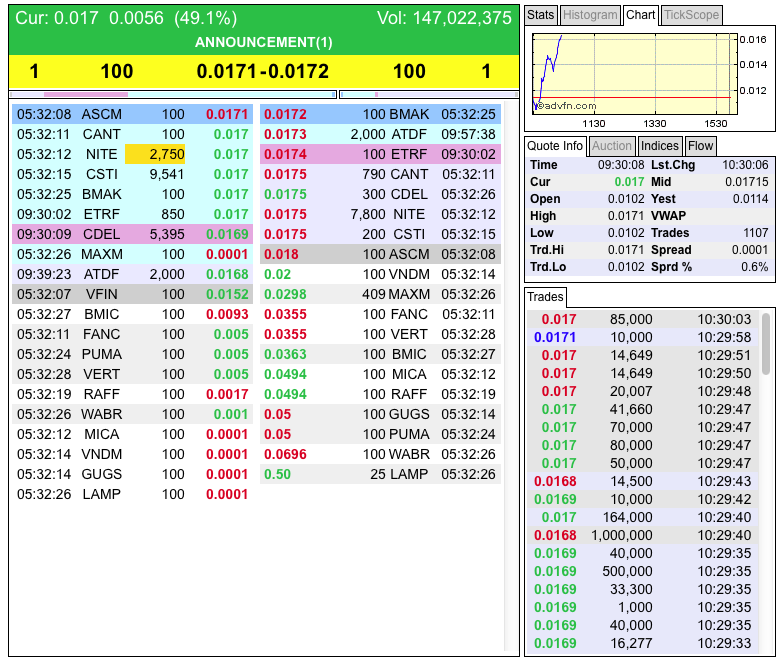778x660 pixels.
Task: Select the ETRF ask row at 0.0174
Action: point(380,154)
